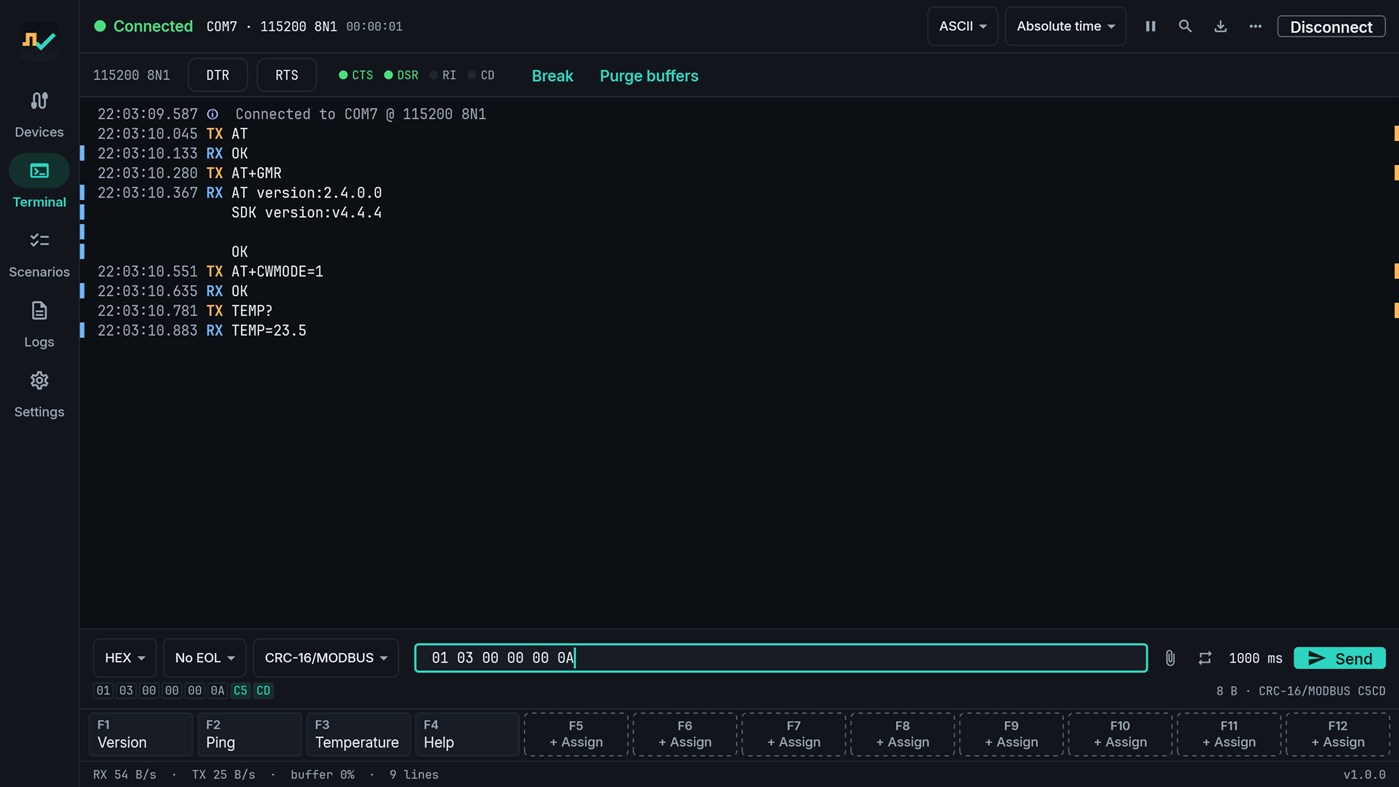
Task: Select the SDK version:v4.4.4 line
Action: tap(739, 212)
